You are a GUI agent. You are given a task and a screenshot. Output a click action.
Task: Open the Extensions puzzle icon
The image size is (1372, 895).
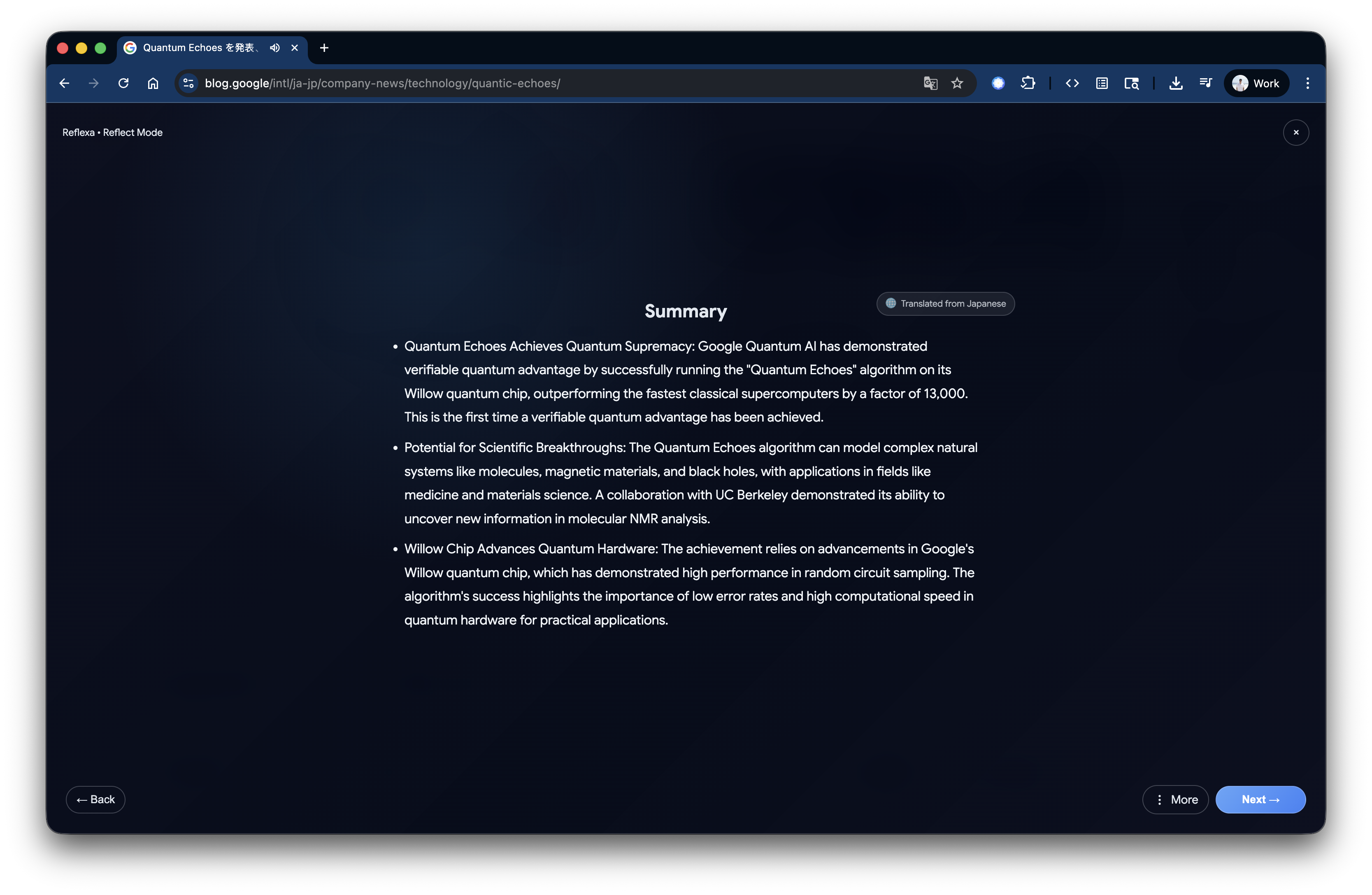1028,83
